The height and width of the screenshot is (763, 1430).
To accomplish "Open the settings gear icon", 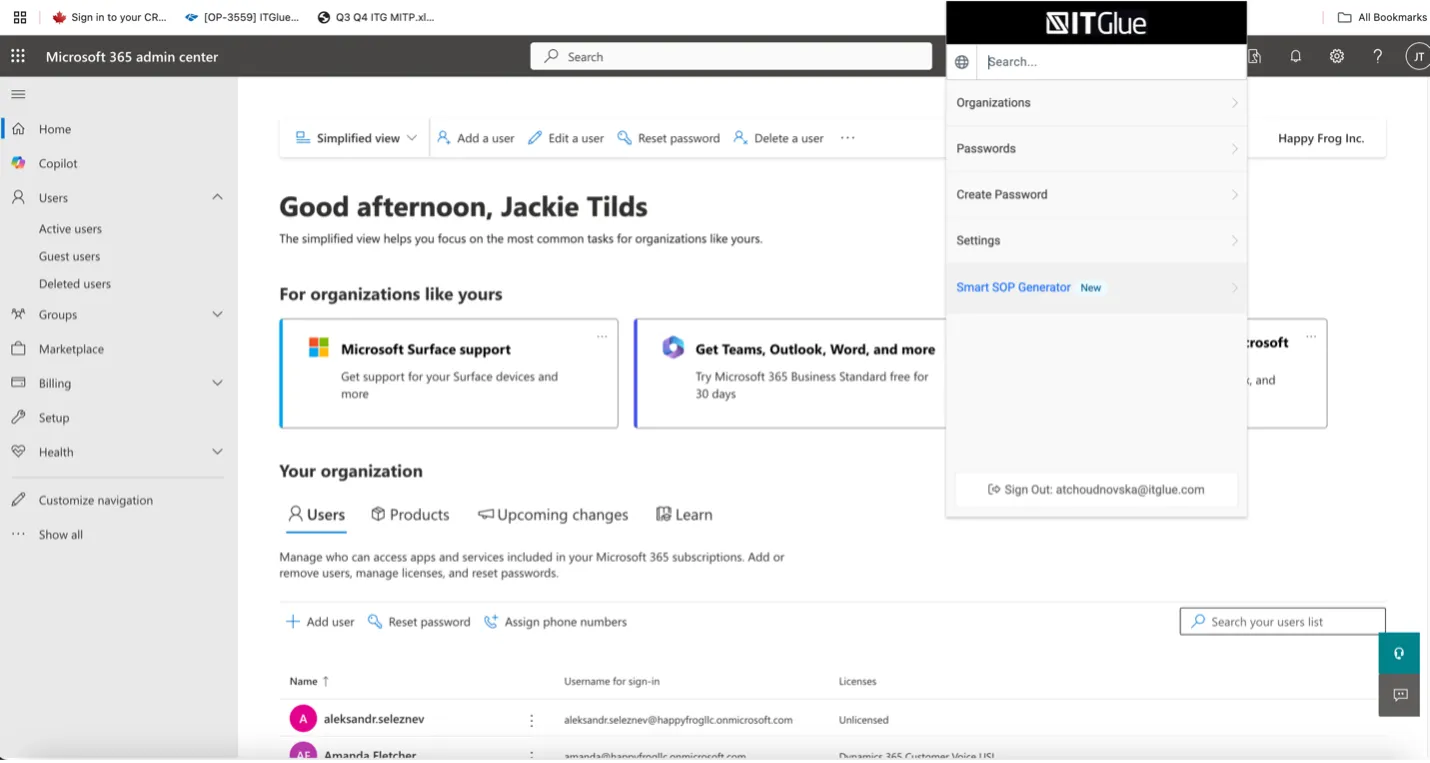I will (x=1337, y=57).
